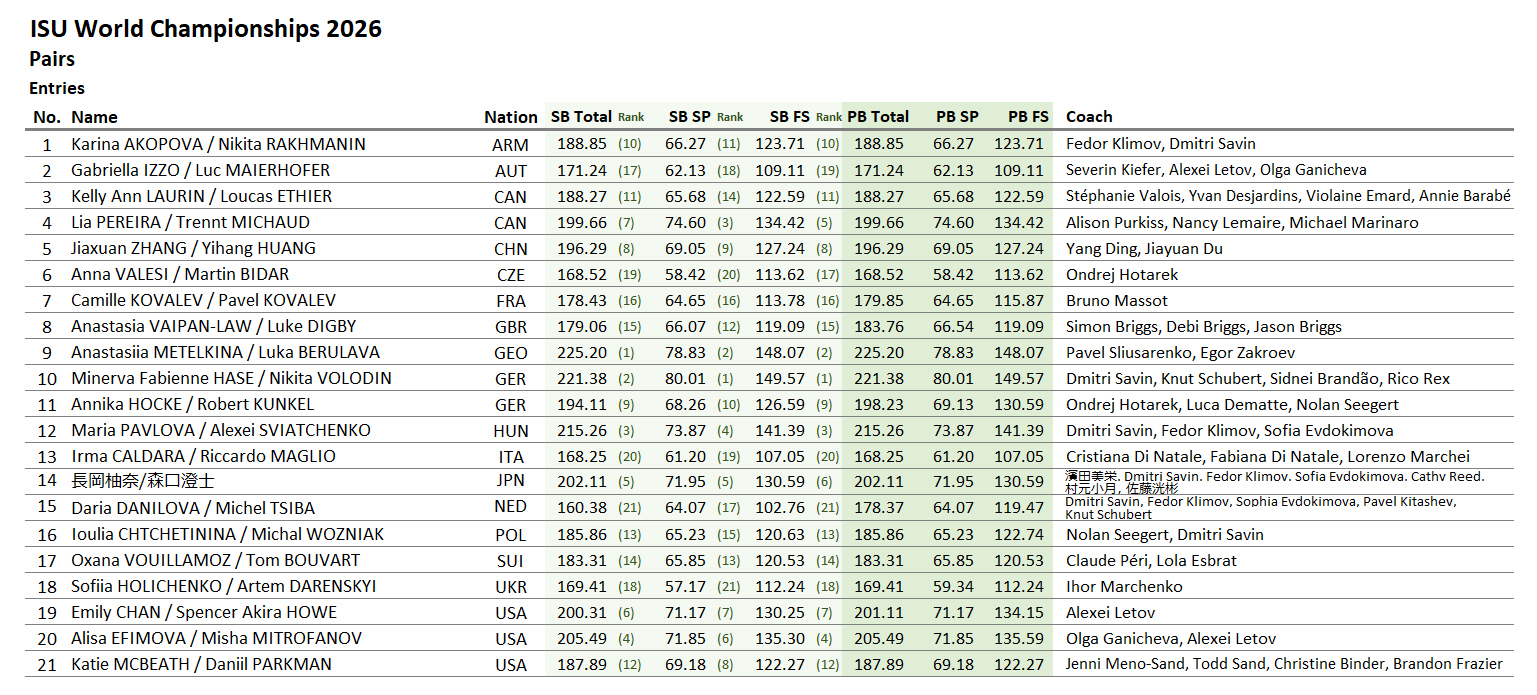This screenshot has height=695, width=1537.
Task: Select the HUN nation cell
Action: pos(510,430)
